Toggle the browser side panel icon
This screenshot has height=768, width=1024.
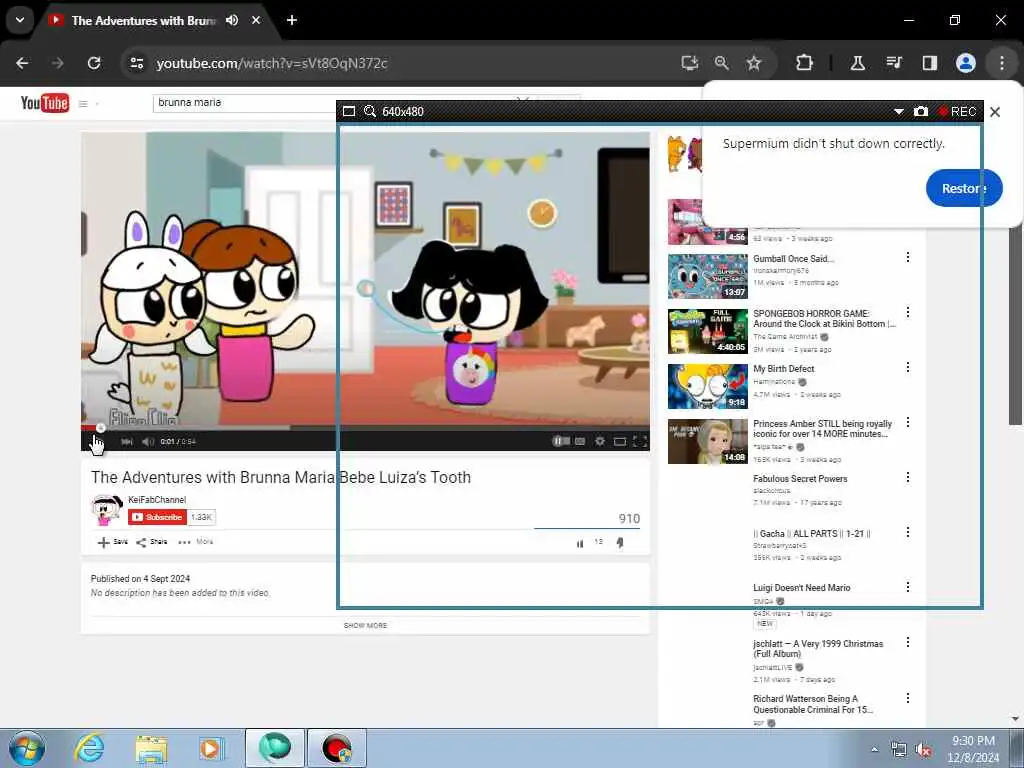coord(929,63)
